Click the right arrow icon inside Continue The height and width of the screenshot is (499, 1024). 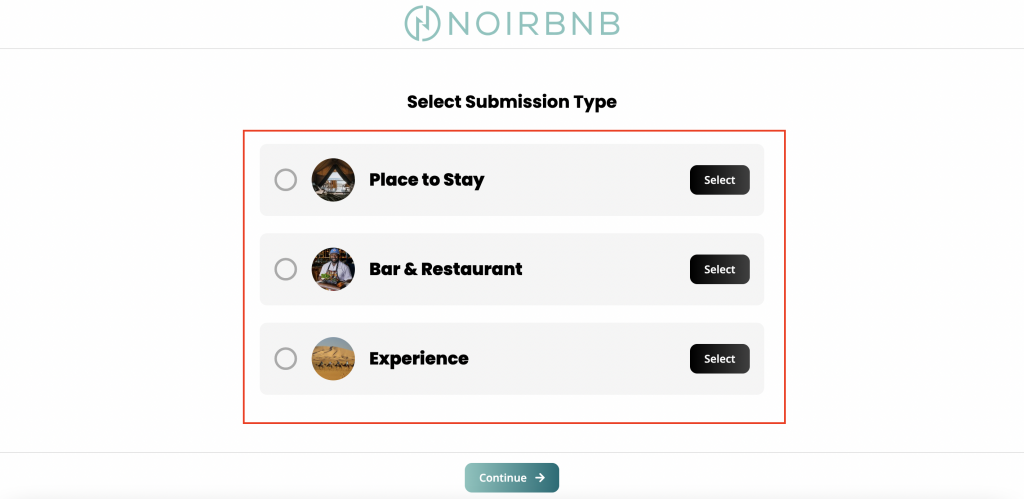point(540,477)
